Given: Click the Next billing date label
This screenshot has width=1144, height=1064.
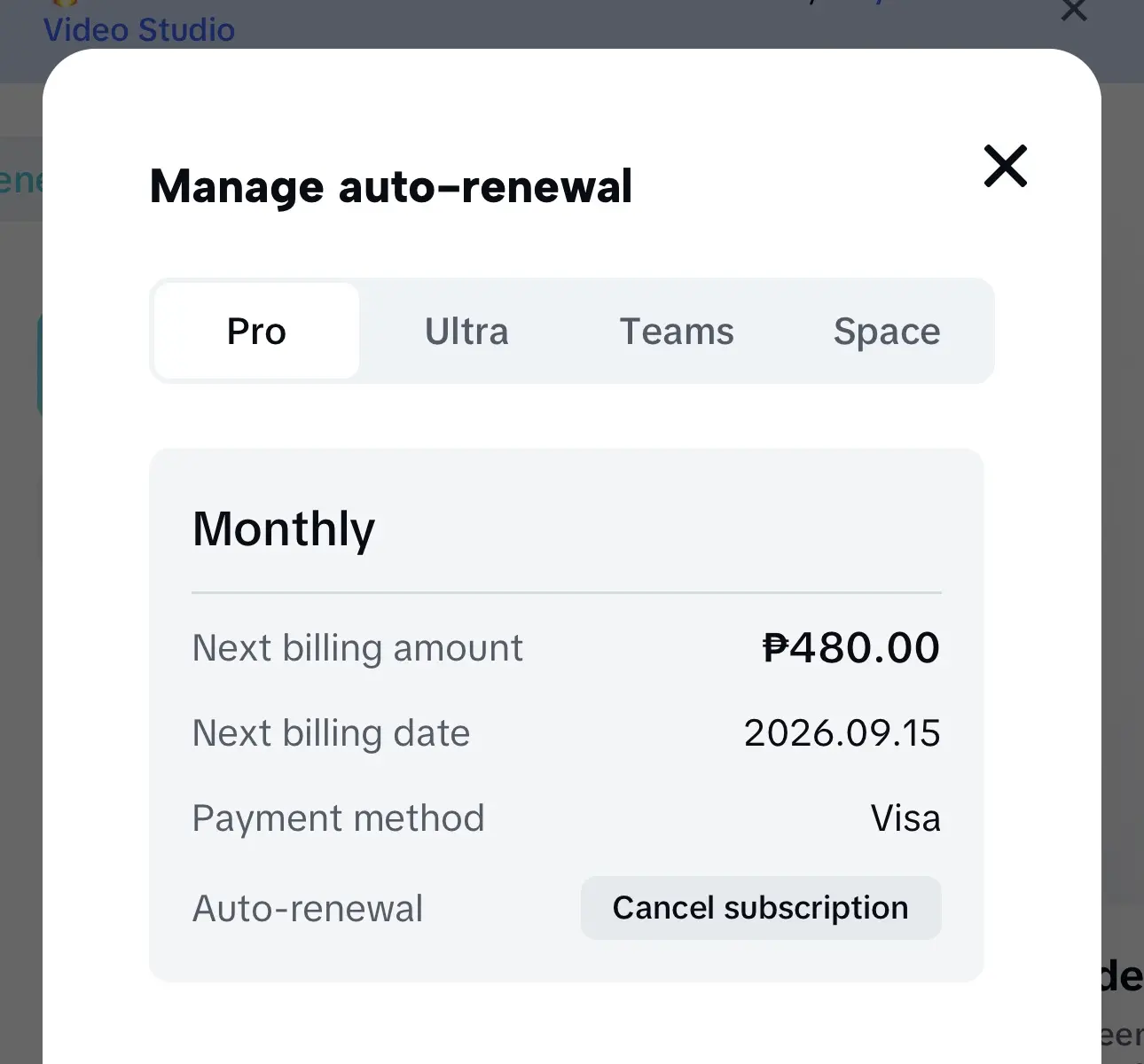Looking at the screenshot, I should pyautogui.click(x=331, y=733).
